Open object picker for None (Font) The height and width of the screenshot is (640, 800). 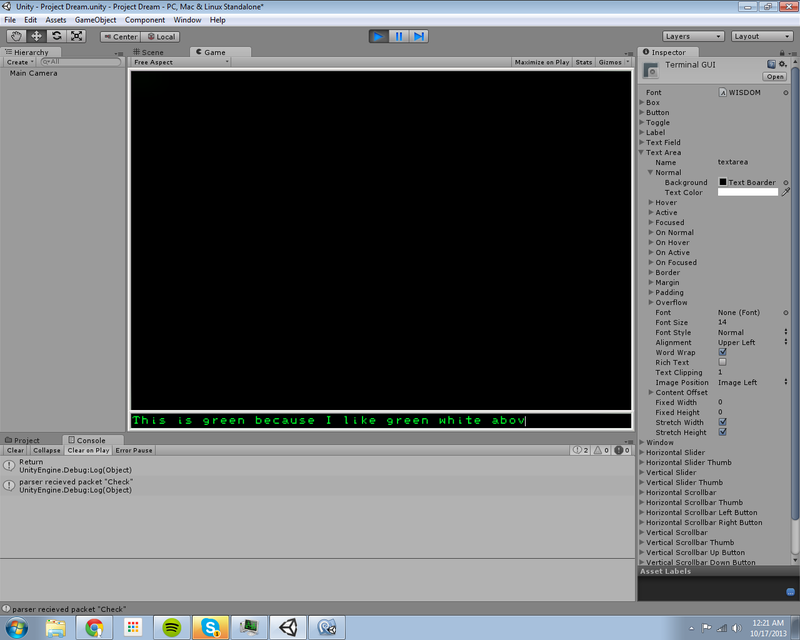[x=786, y=312]
